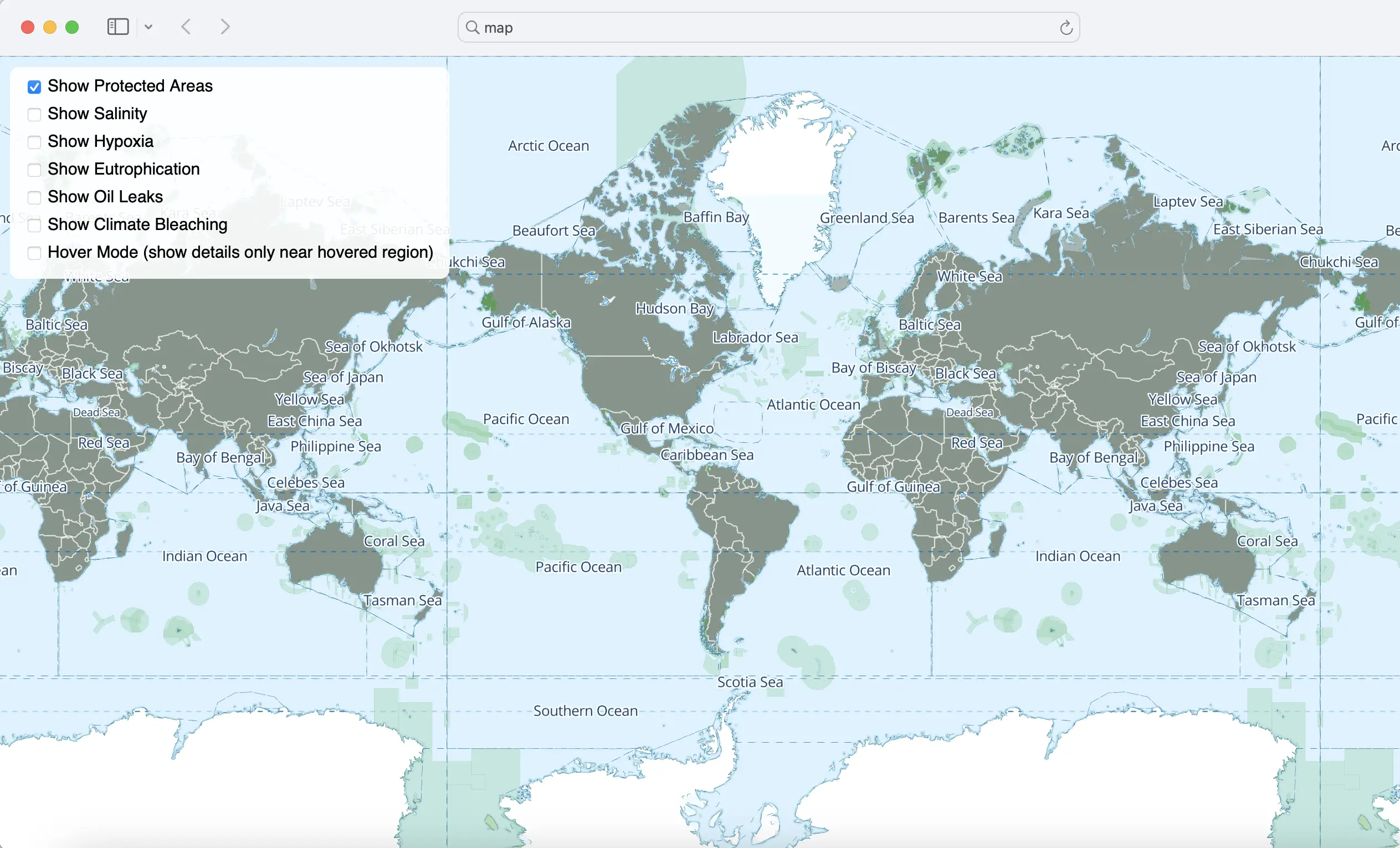Click the Caribbean Sea label
Screen dimensions: 1400x848
pos(707,454)
